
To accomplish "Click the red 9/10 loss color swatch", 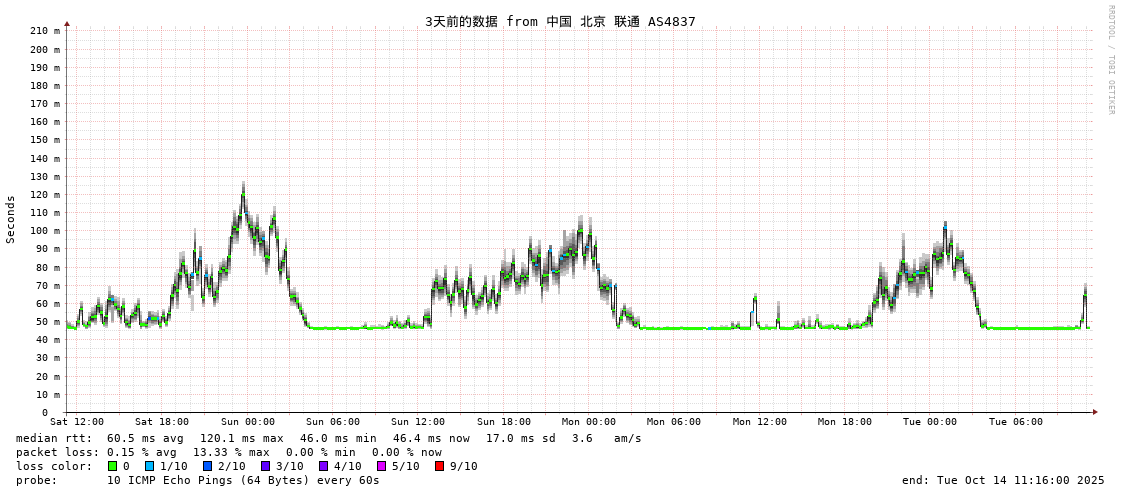I will pos(439,466).
